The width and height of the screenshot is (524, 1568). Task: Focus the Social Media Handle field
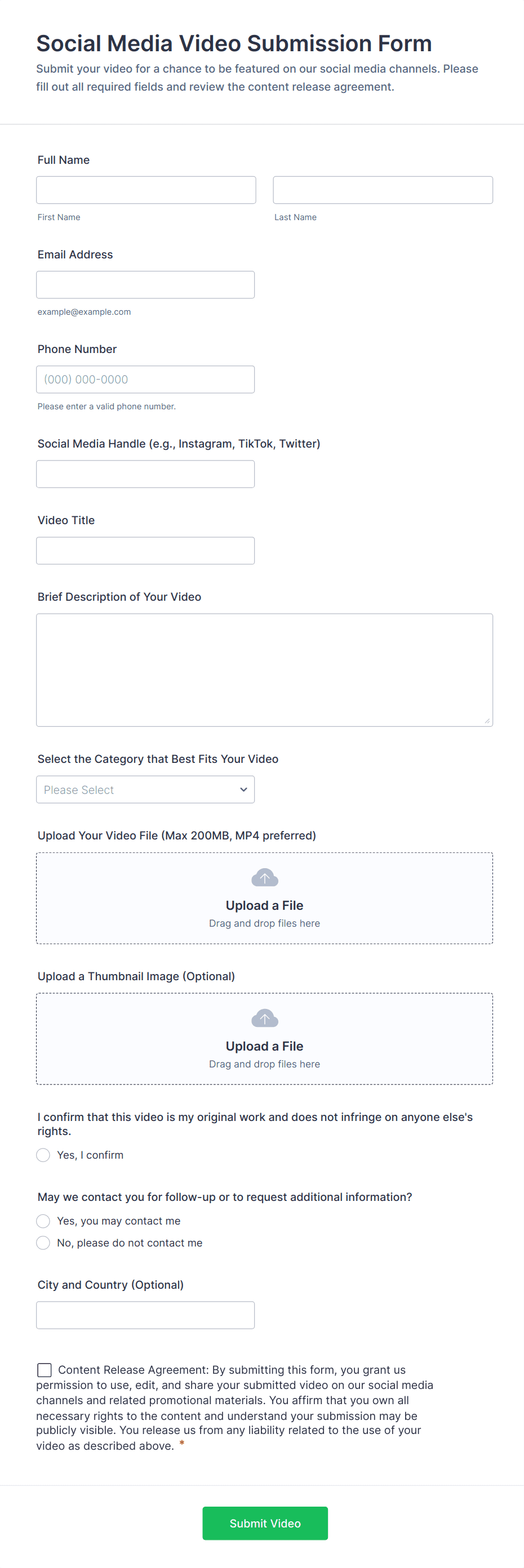coord(145,473)
